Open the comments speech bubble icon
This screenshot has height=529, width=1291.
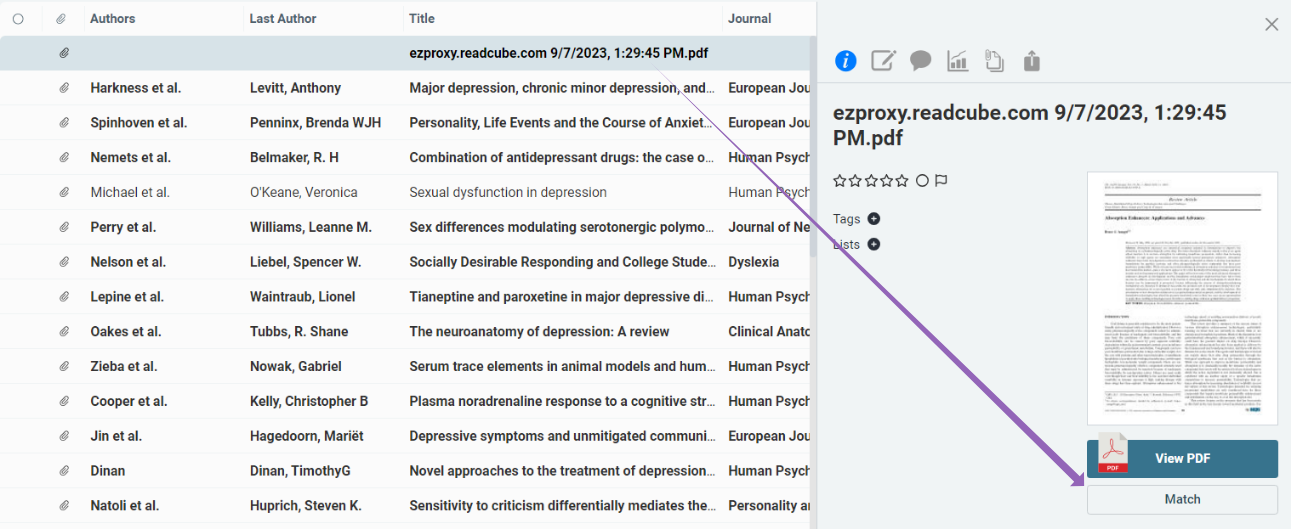(921, 61)
